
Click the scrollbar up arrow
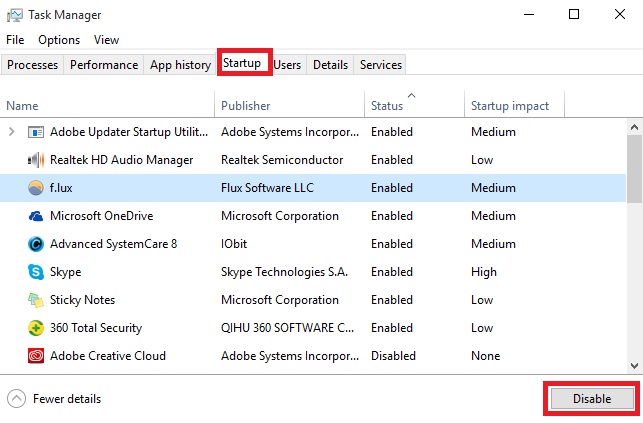pos(634,127)
